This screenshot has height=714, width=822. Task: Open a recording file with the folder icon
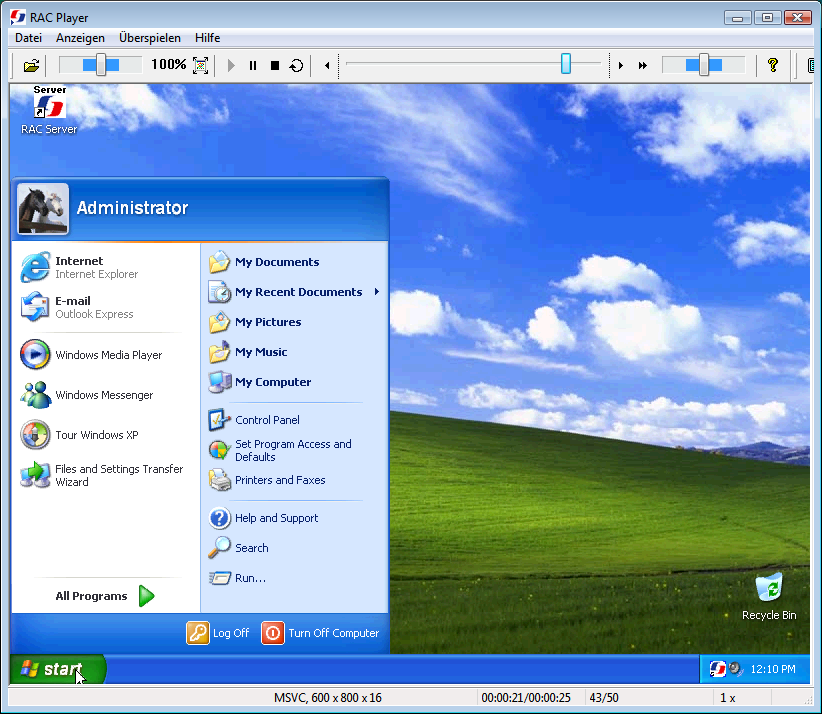click(31, 66)
